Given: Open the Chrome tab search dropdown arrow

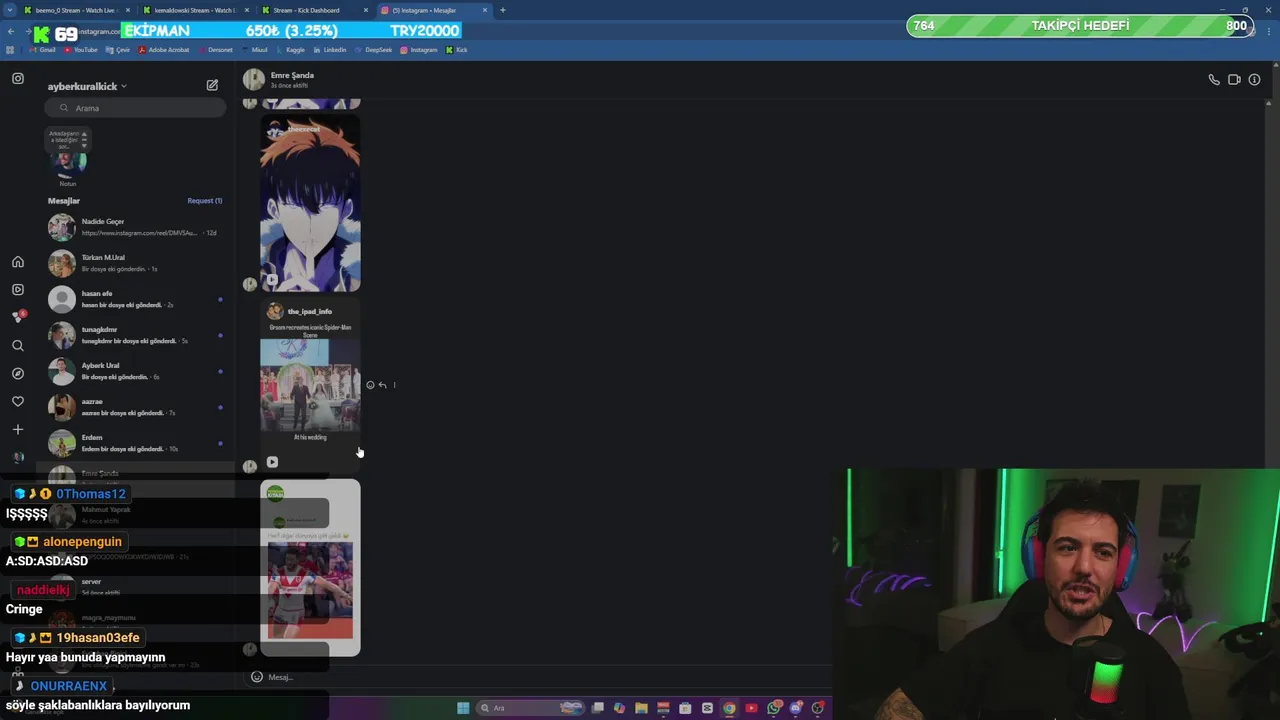Looking at the screenshot, I should (11, 10).
